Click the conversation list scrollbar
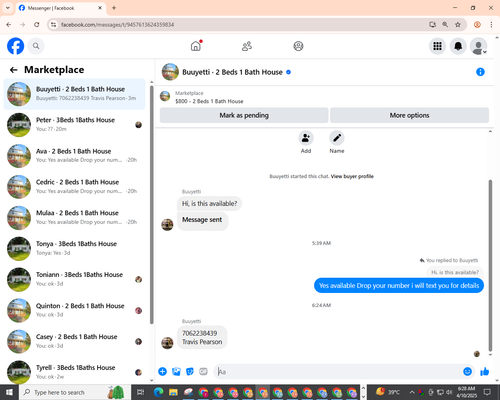Viewport: 500px width, 400px height. tap(152, 205)
